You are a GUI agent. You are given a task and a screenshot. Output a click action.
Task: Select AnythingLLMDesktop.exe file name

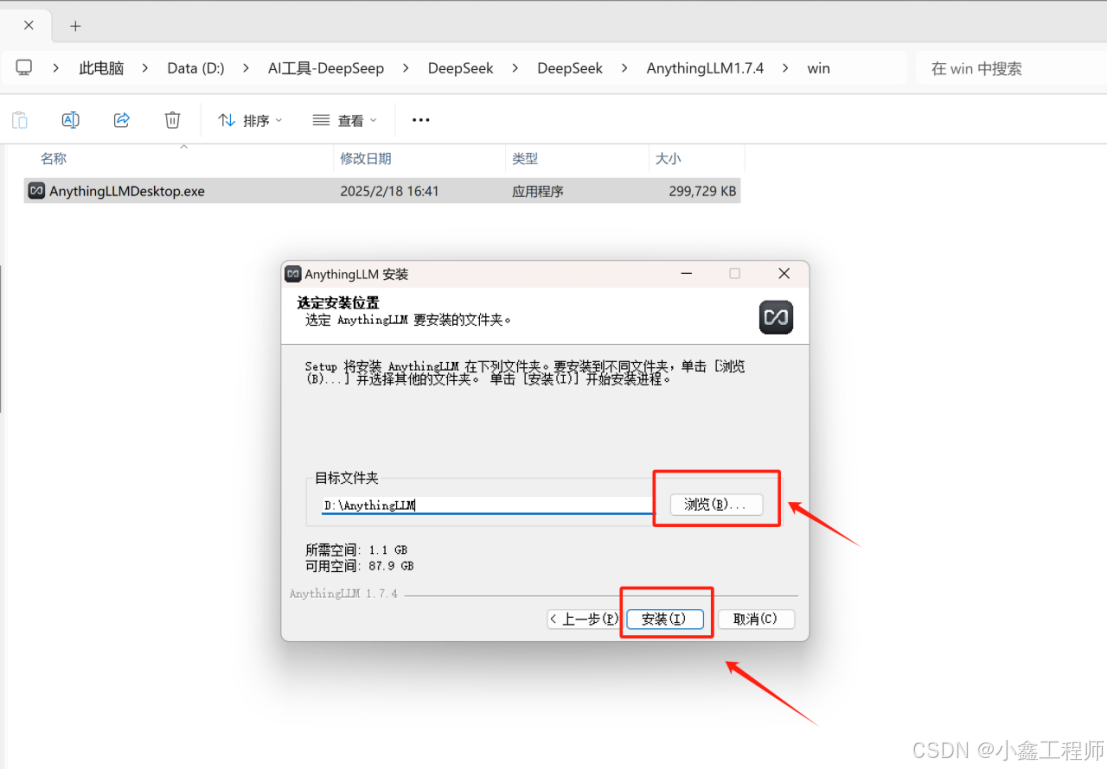127,191
